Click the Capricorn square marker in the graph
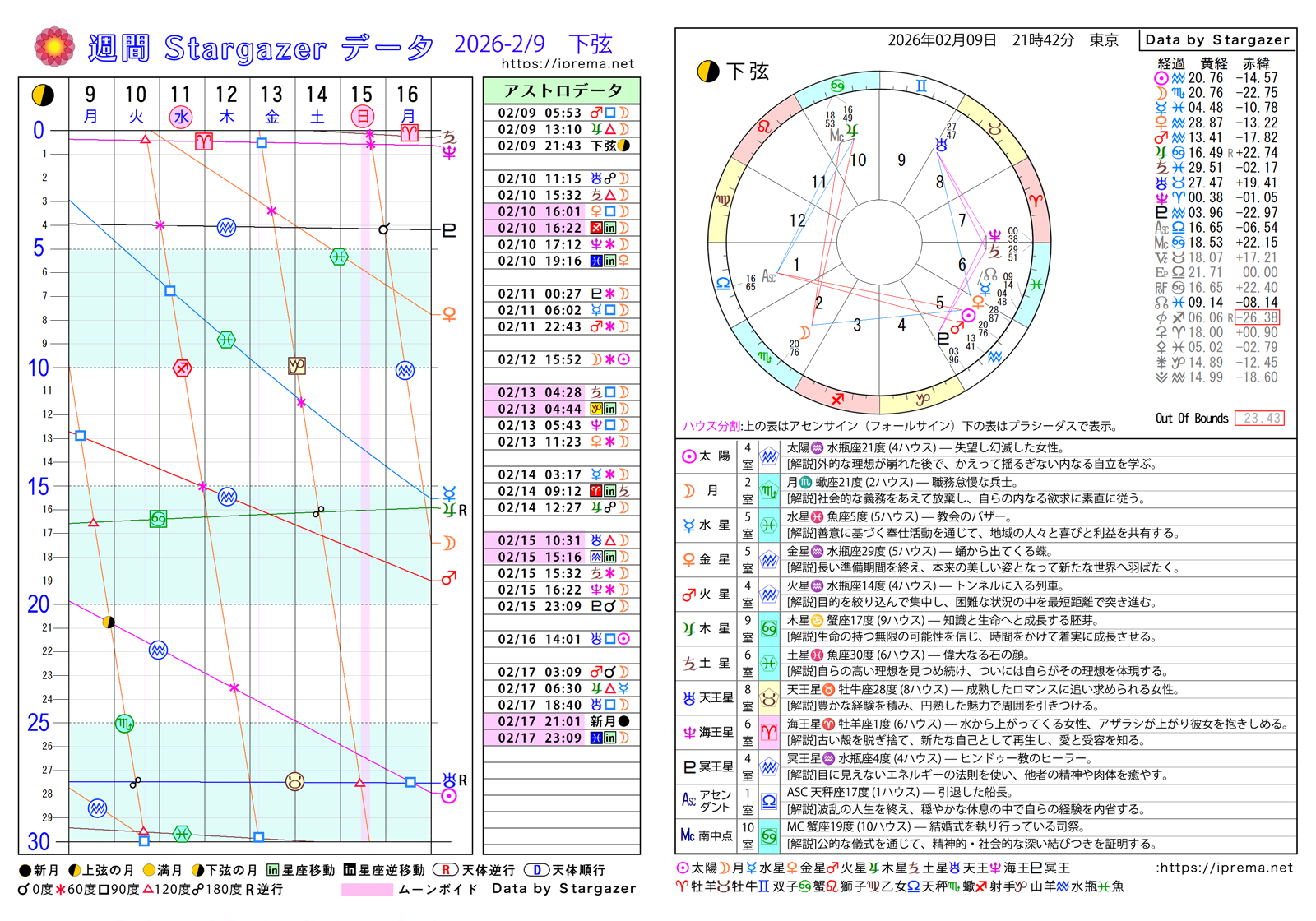 point(297,365)
